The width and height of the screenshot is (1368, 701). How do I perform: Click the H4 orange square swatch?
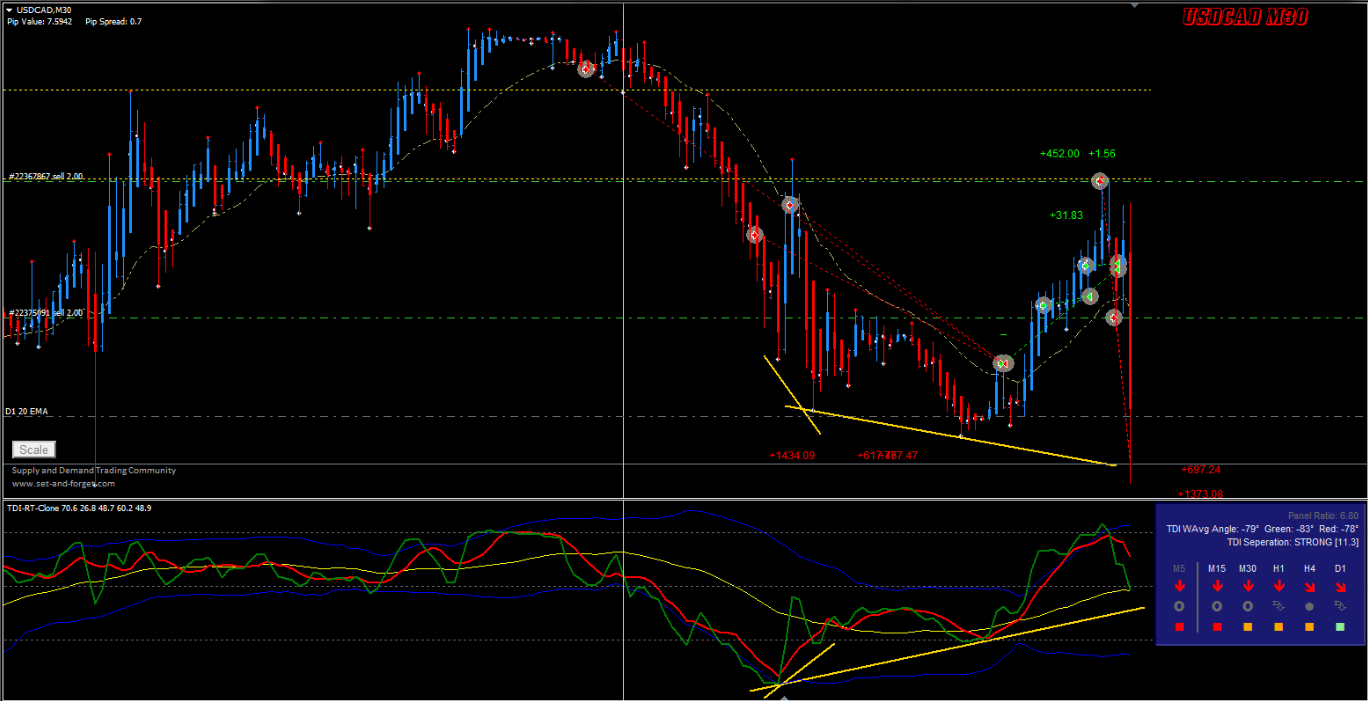[1310, 627]
